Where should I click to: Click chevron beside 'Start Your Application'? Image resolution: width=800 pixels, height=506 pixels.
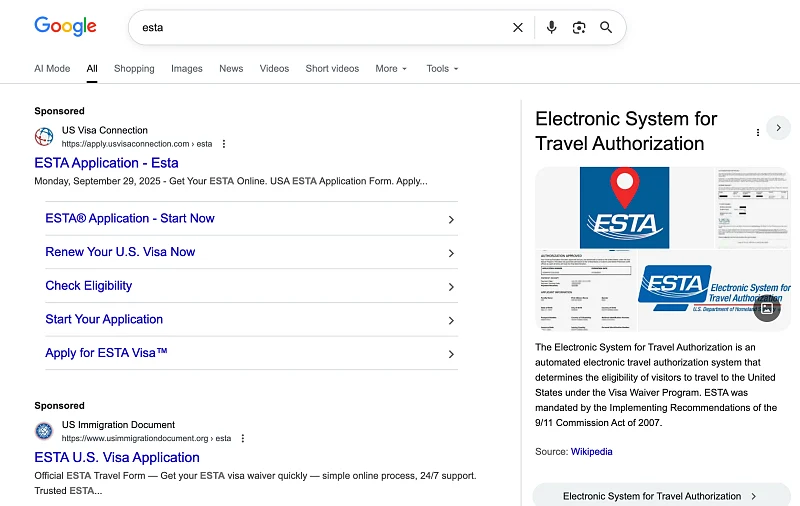click(x=451, y=320)
